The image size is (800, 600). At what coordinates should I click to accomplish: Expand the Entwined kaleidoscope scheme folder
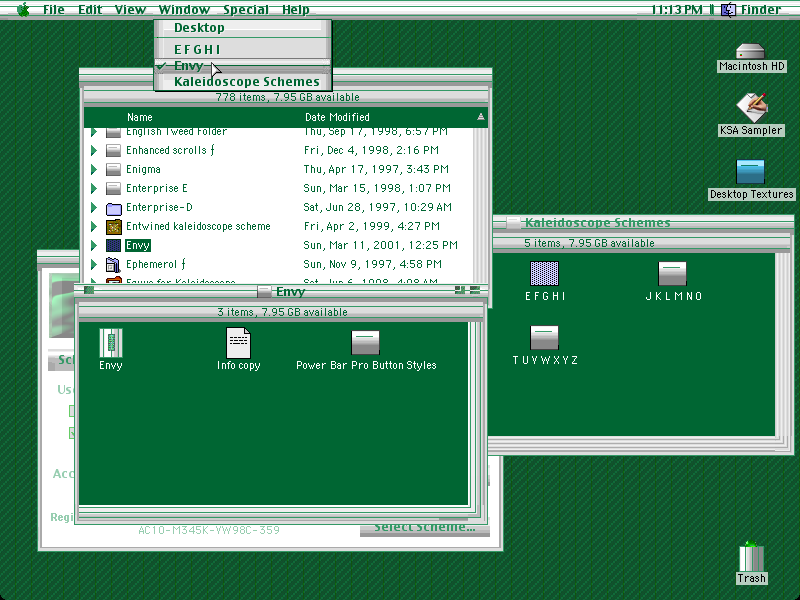(x=93, y=227)
